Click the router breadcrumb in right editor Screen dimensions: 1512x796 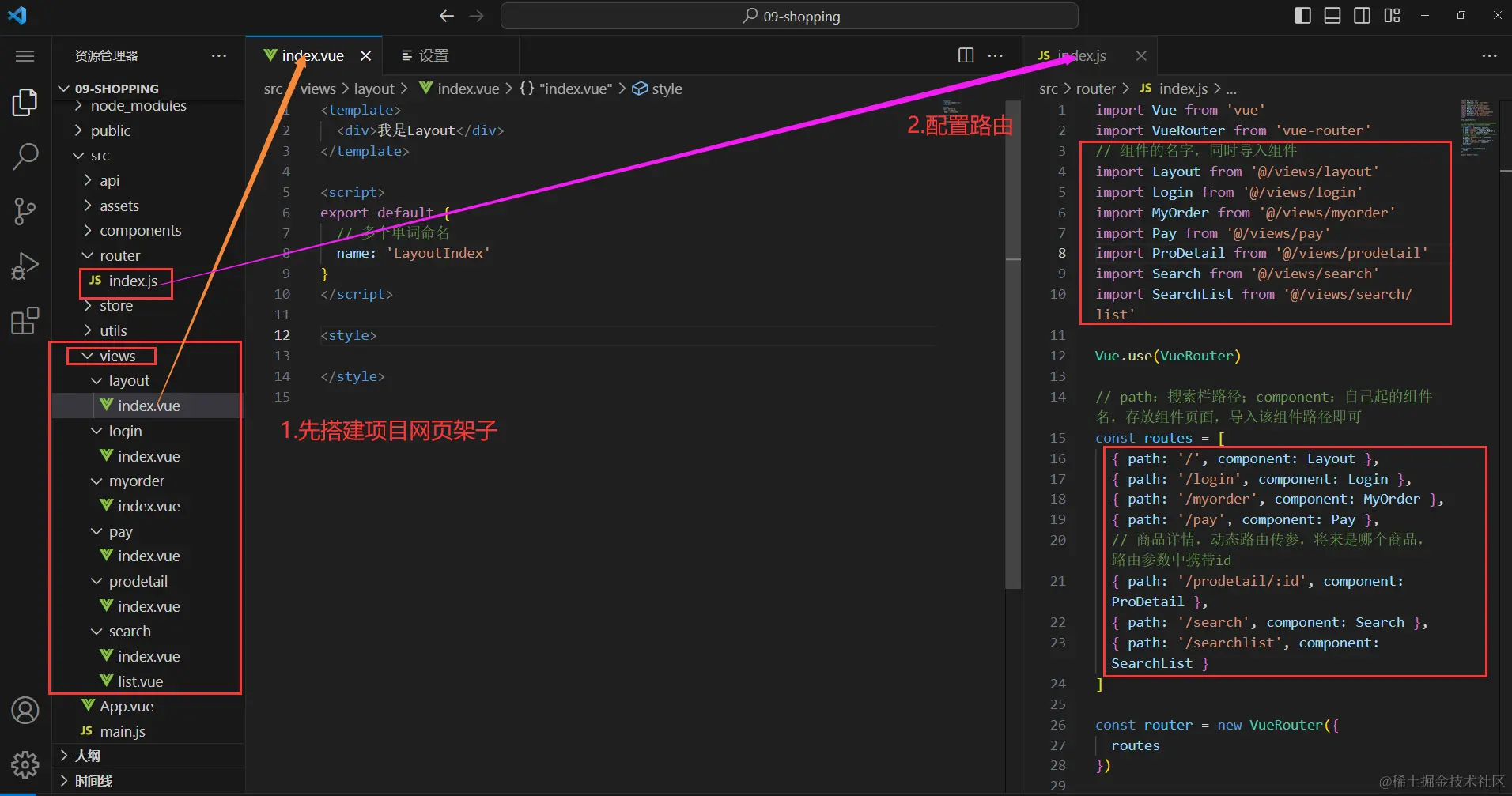click(x=1095, y=89)
